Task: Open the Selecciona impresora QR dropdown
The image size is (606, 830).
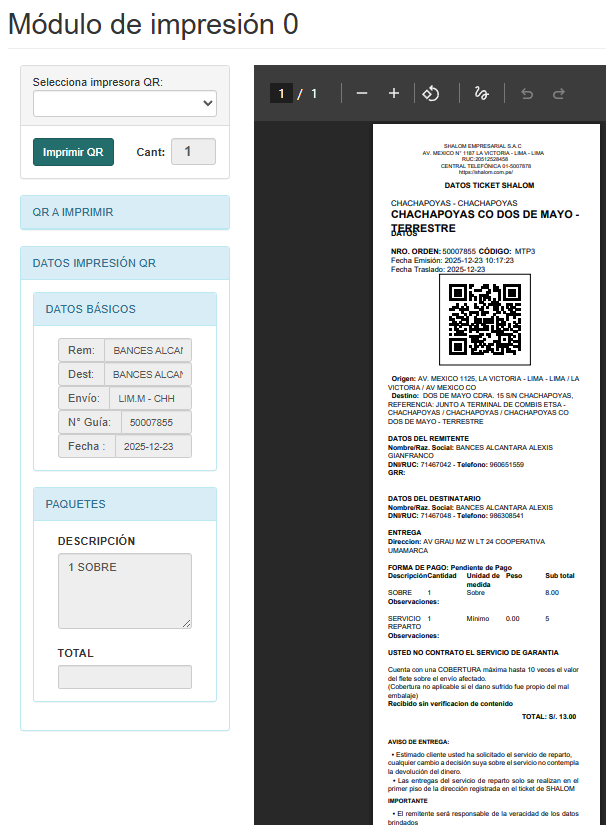Action: click(x=125, y=103)
